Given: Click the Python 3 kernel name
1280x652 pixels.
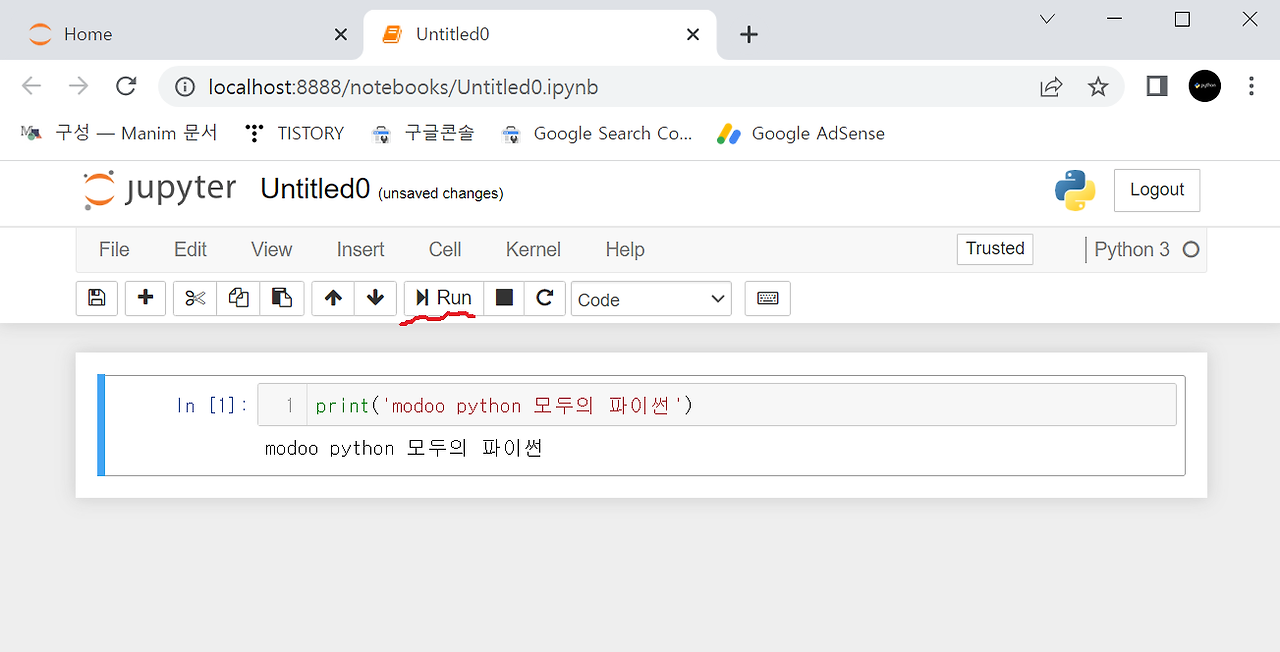Looking at the screenshot, I should pyautogui.click(x=1132, y=250).
